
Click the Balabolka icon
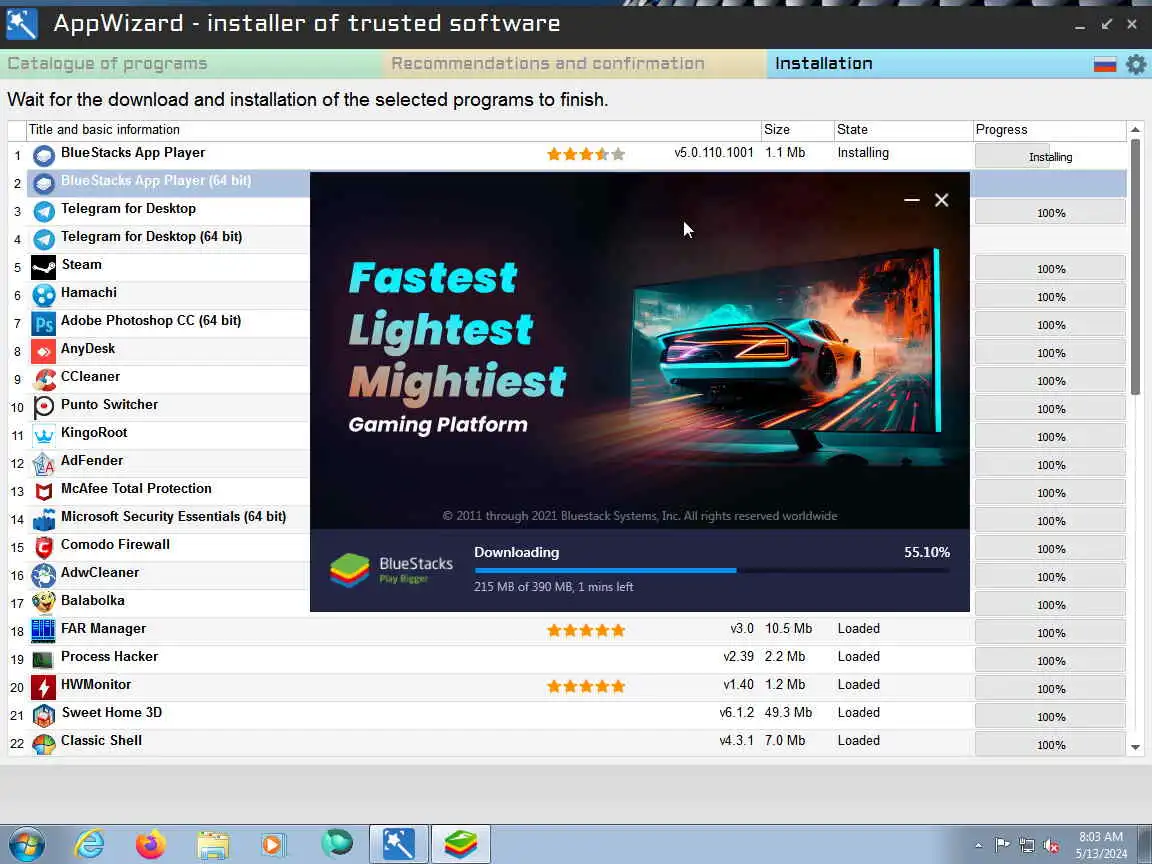coord(44,603)
